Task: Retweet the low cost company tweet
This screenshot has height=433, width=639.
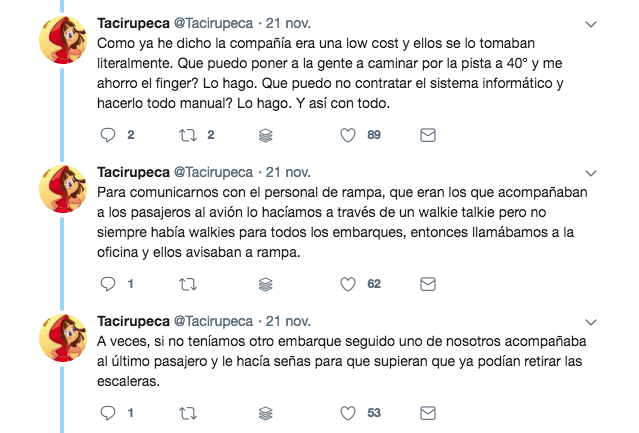Action: click(x=188, y=135)
